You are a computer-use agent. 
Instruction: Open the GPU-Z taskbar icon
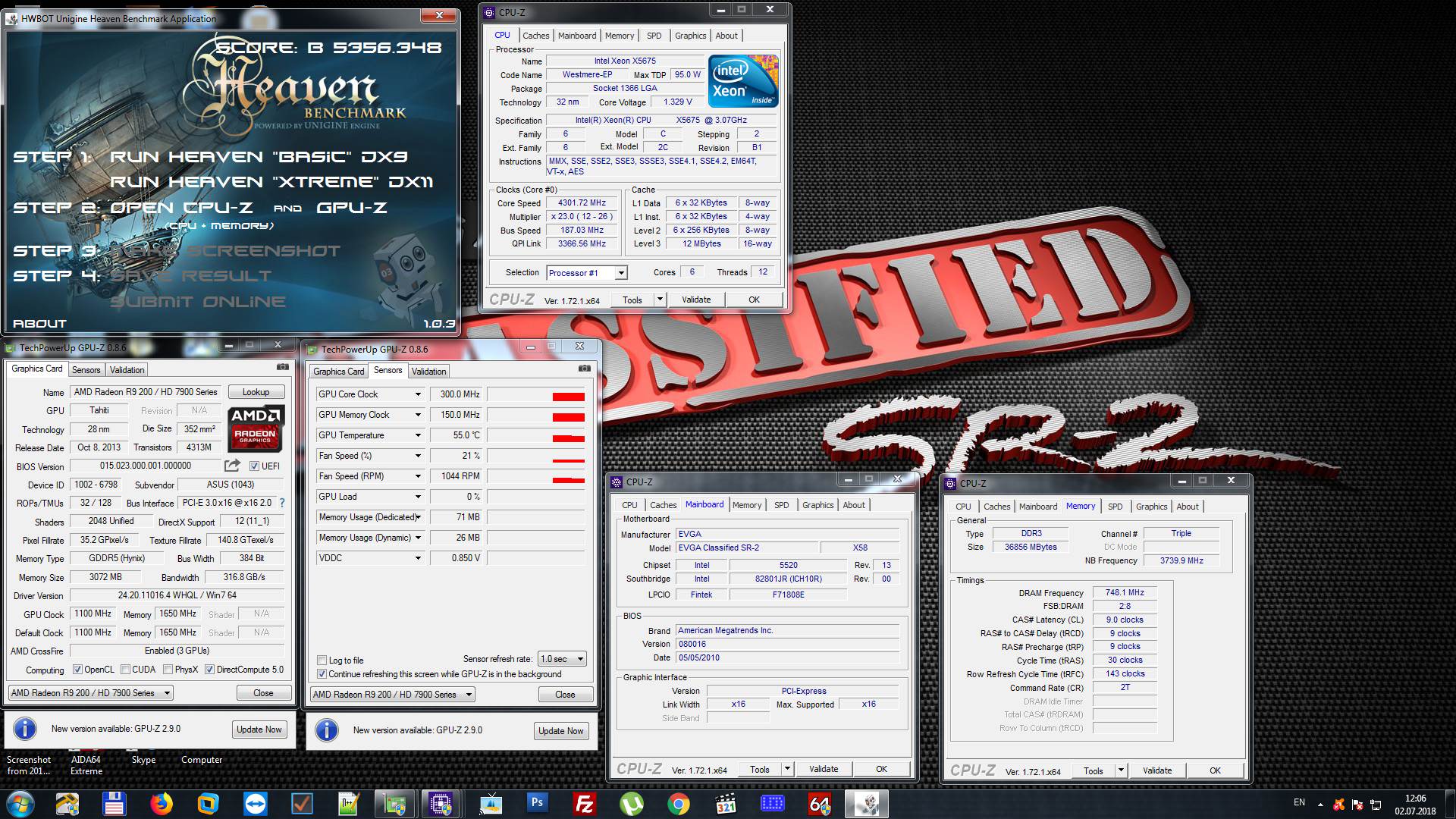click(394, 803)
